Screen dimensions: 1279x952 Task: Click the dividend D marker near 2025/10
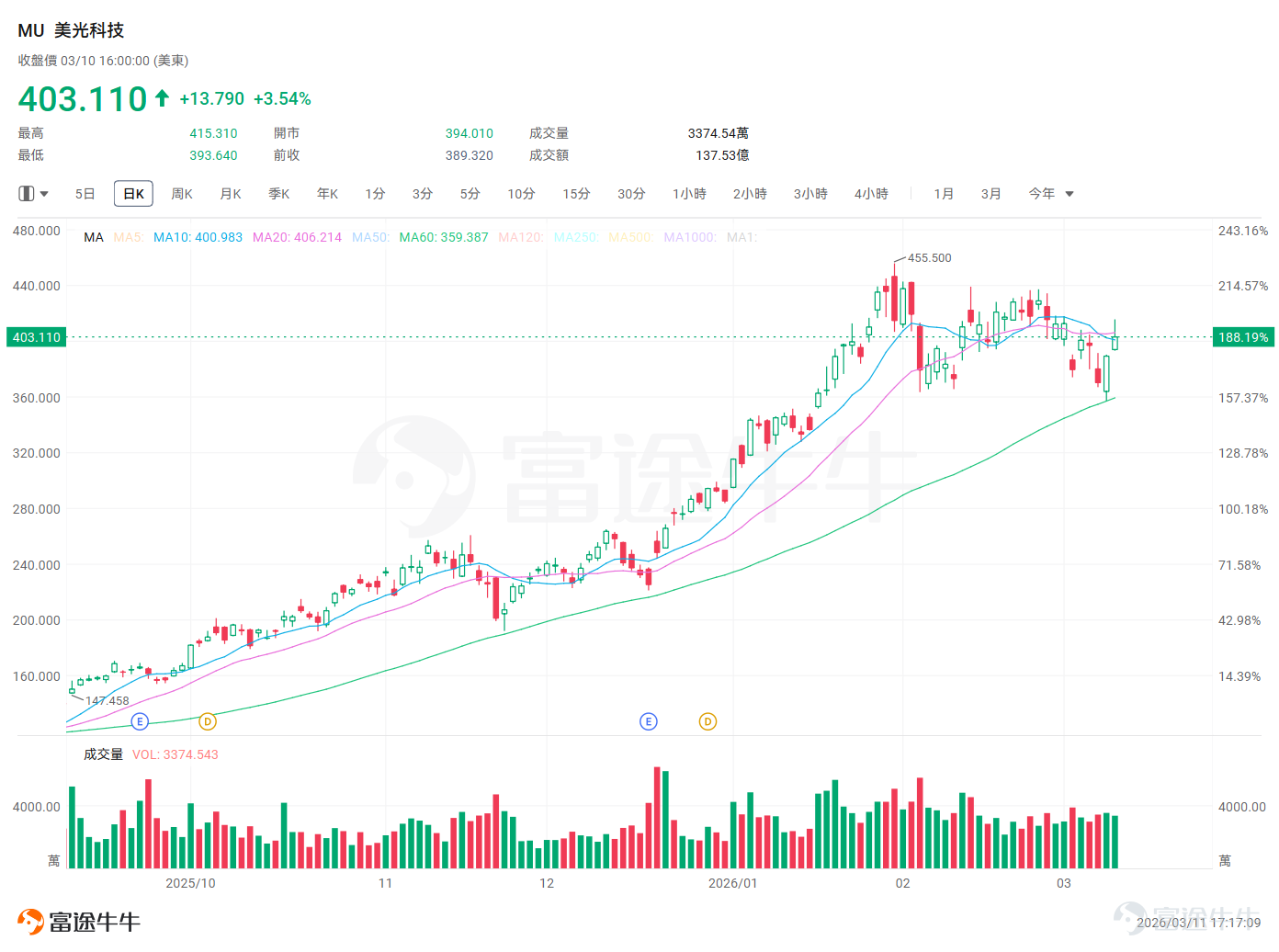tap(208, 721)
